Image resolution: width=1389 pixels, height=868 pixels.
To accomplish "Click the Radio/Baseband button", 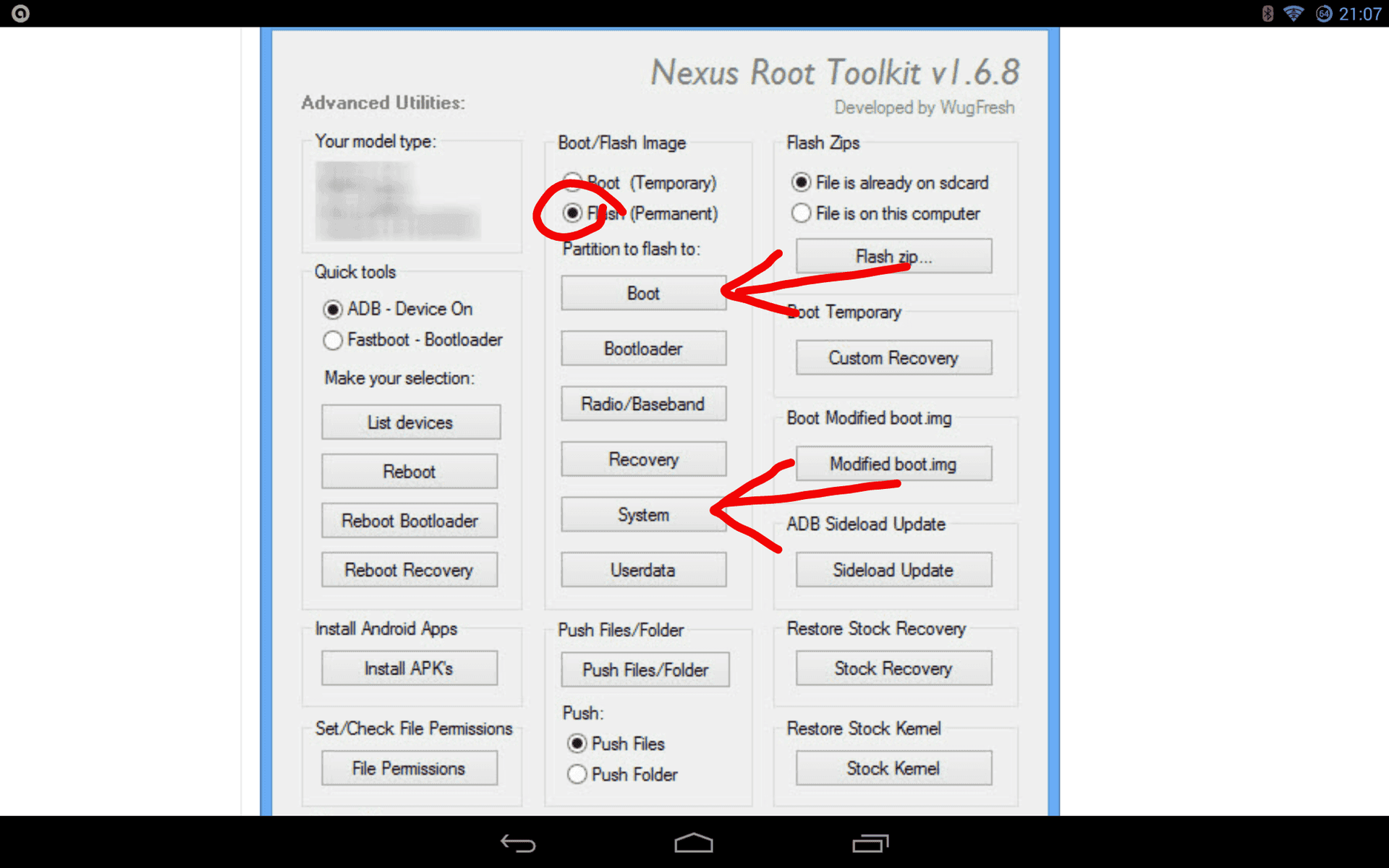I will tap(643, 404).
